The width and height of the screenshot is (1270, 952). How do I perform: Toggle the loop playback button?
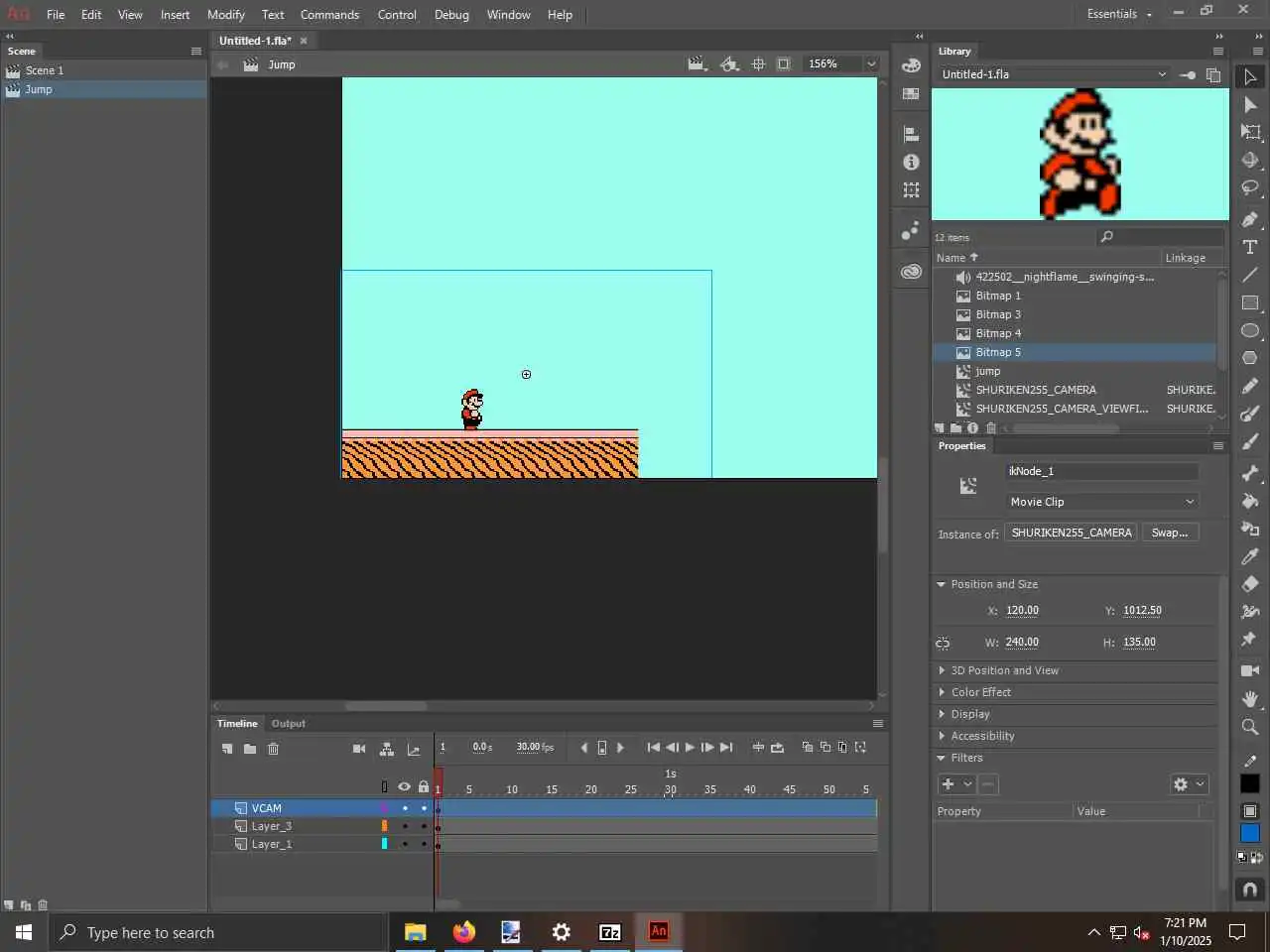[777, 748]
